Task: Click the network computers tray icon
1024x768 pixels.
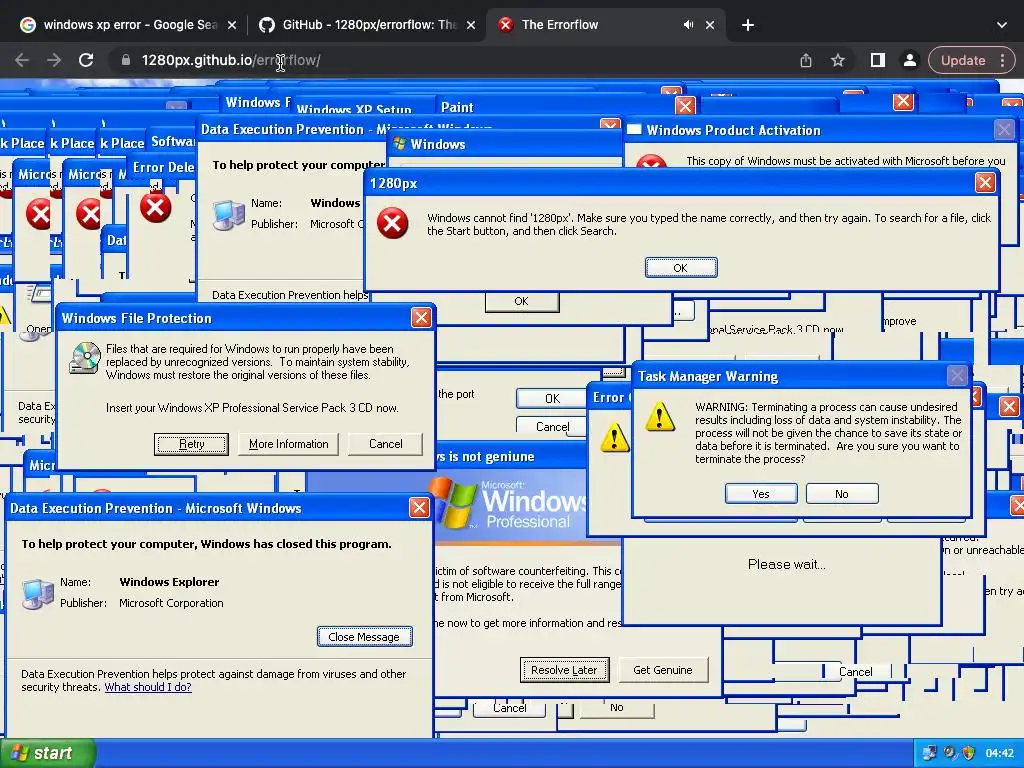Action: pos(929,753)
